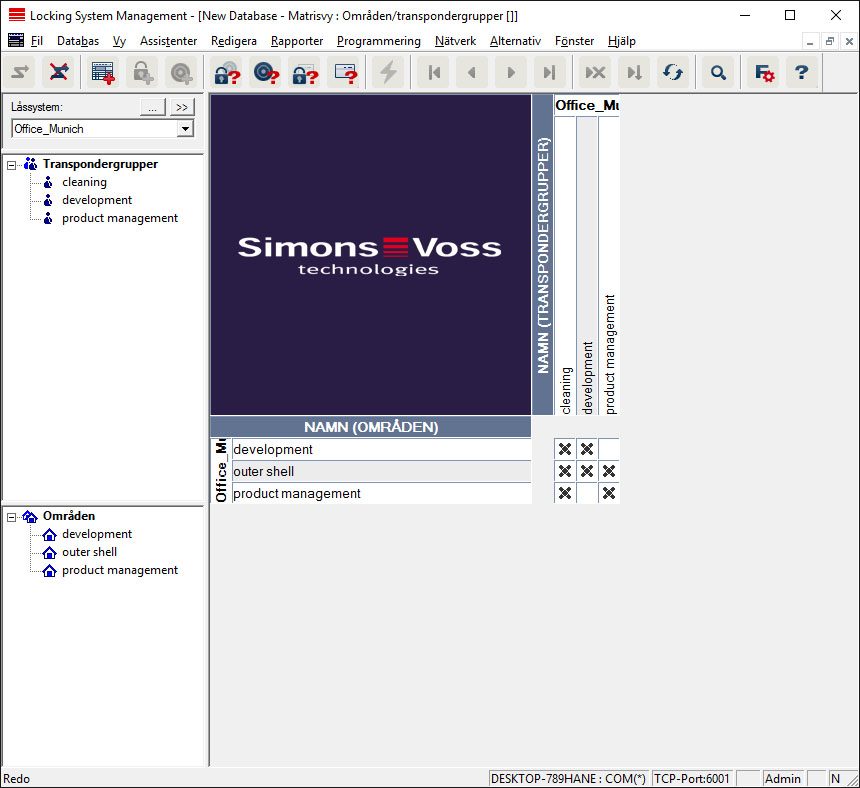Image resolution: width=860 pixels, height=788 pixels.
Task: Toggle cleaning access for development area
Action: coord(565,449)
